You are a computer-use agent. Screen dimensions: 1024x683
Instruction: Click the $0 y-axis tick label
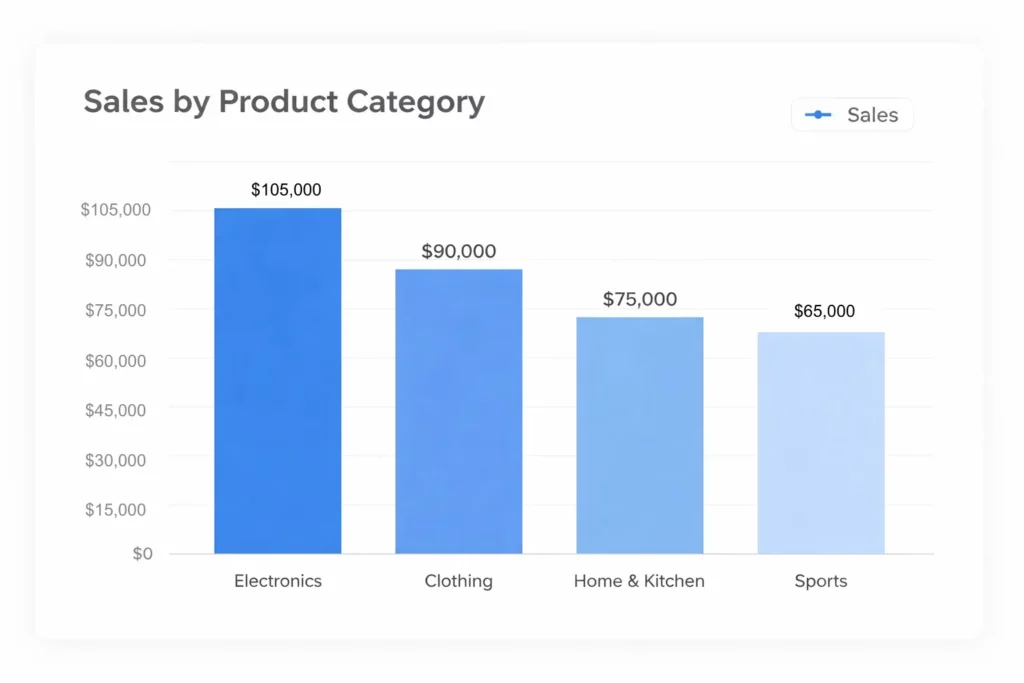143,553
